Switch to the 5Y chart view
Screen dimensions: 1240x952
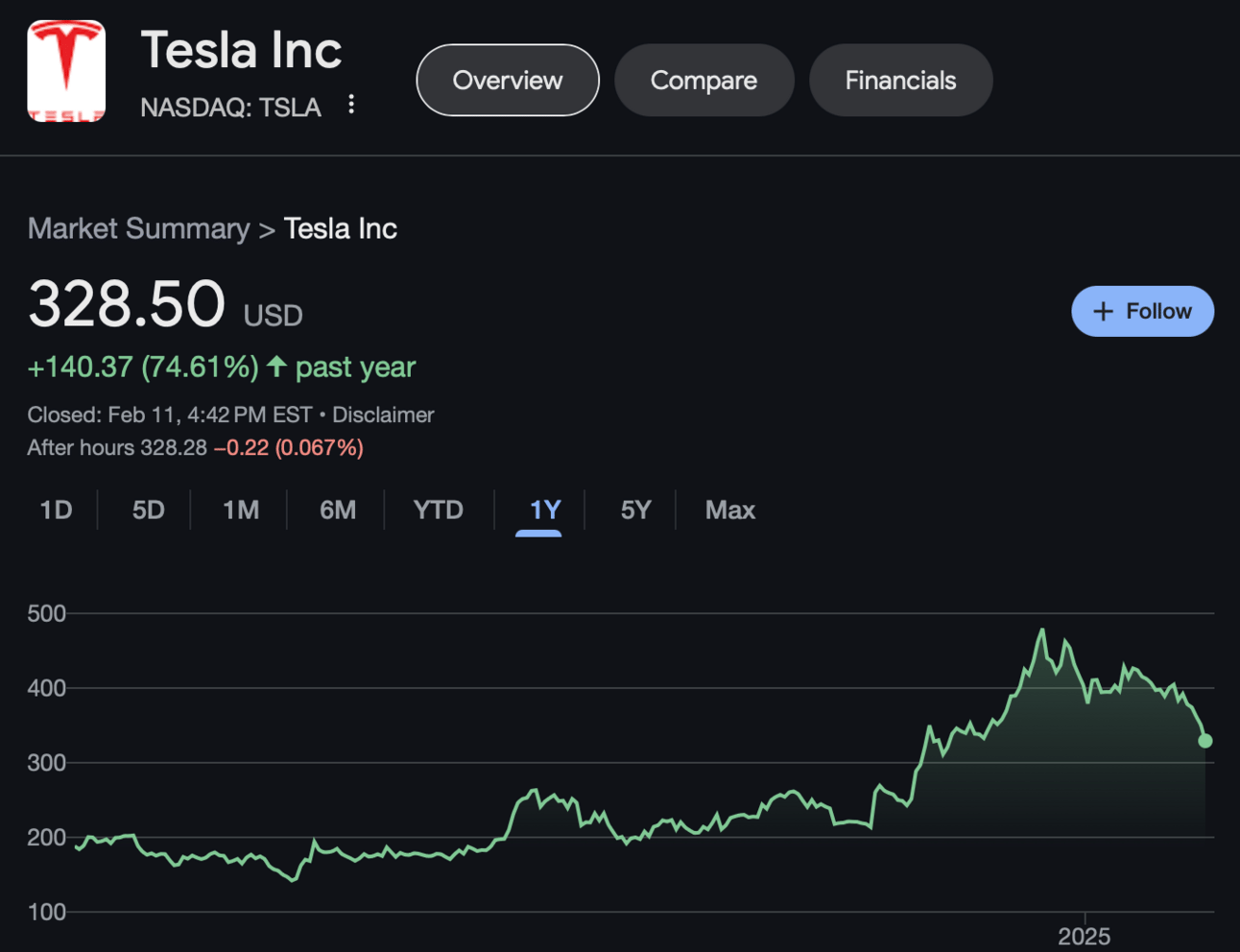pos(635,510)
